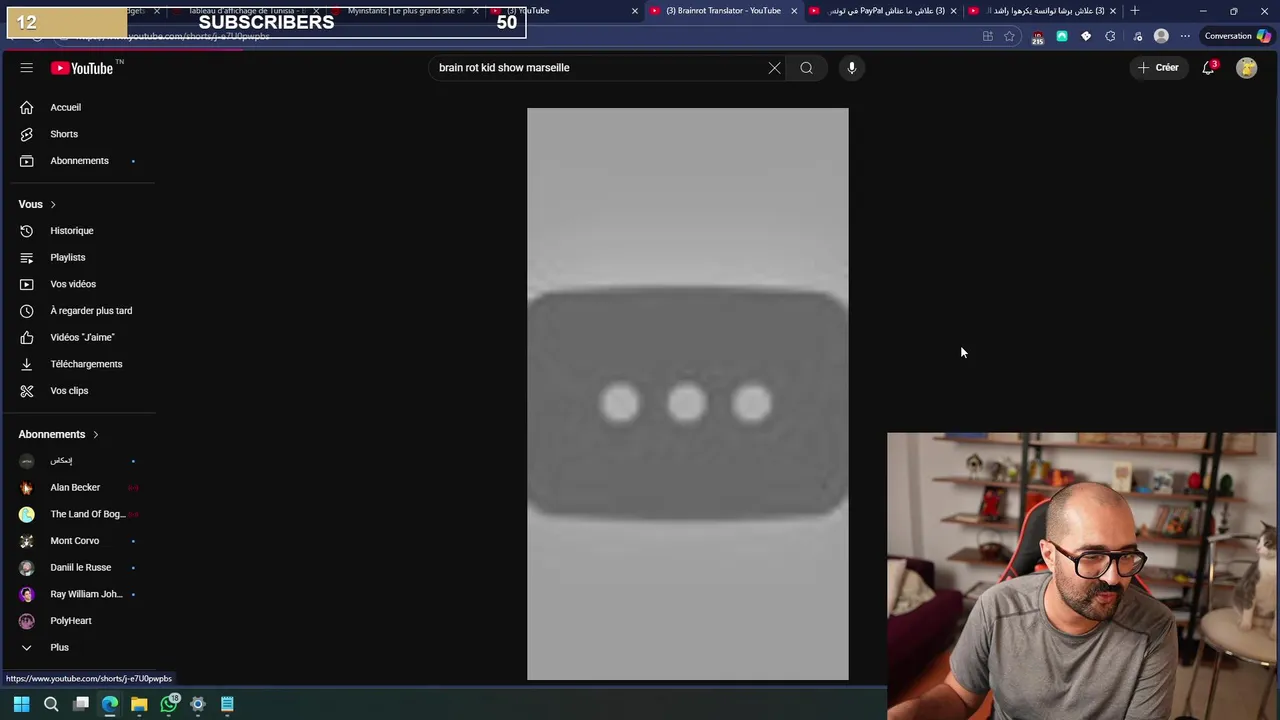Open a new browser tab
1280x720 pixels.
[1134, 11]
